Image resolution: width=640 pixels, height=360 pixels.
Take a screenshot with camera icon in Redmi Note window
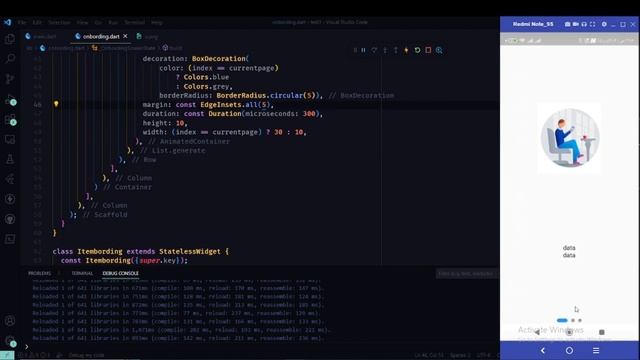point(567,24)
